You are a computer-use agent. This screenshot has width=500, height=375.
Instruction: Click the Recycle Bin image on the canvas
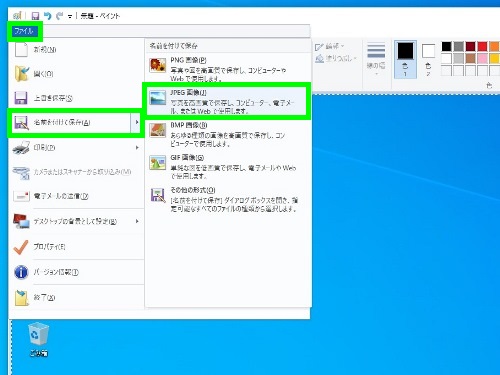tap(39, 334)
